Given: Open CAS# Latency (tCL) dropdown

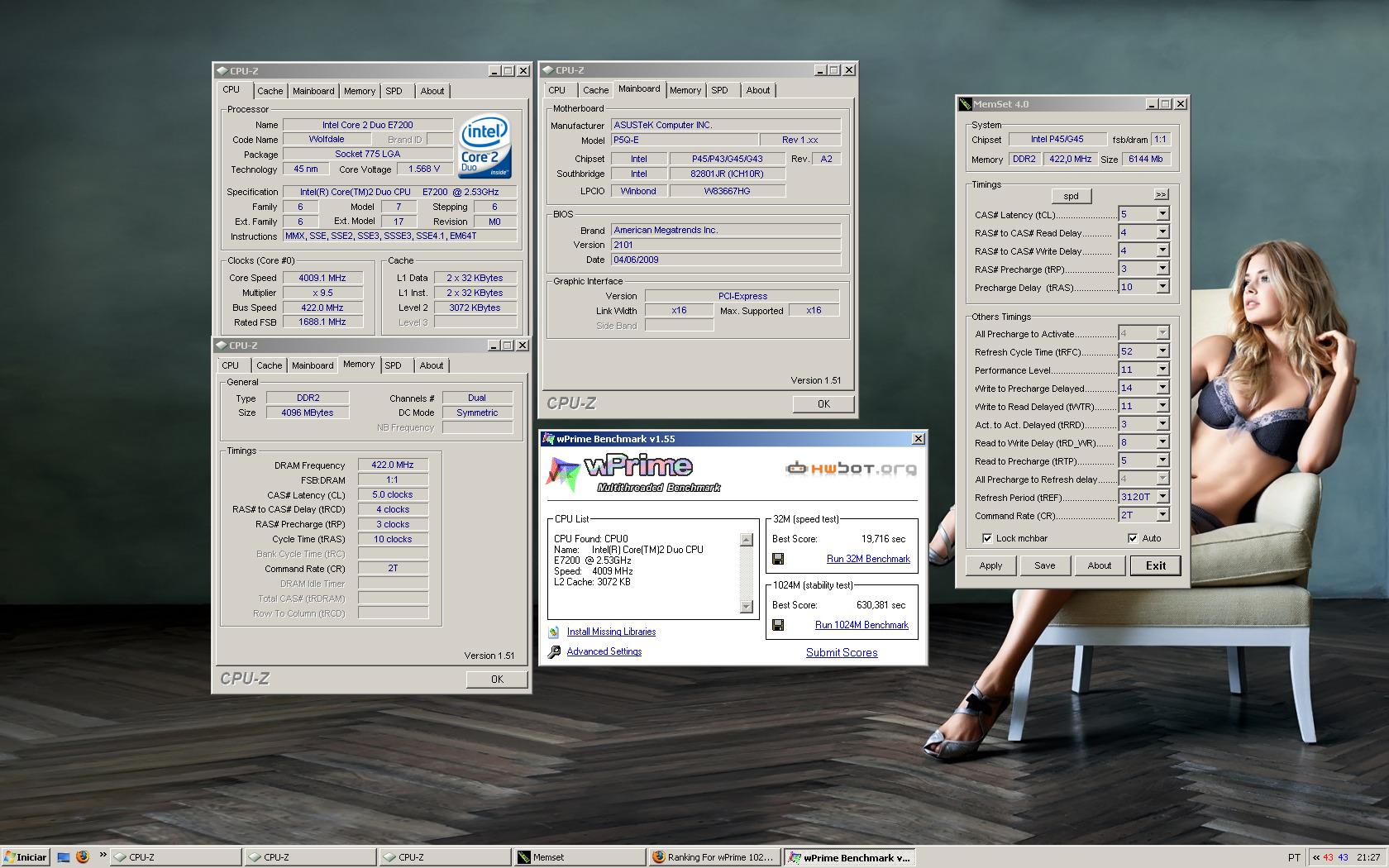Looking at the screenshot, I should (1162, 214).
